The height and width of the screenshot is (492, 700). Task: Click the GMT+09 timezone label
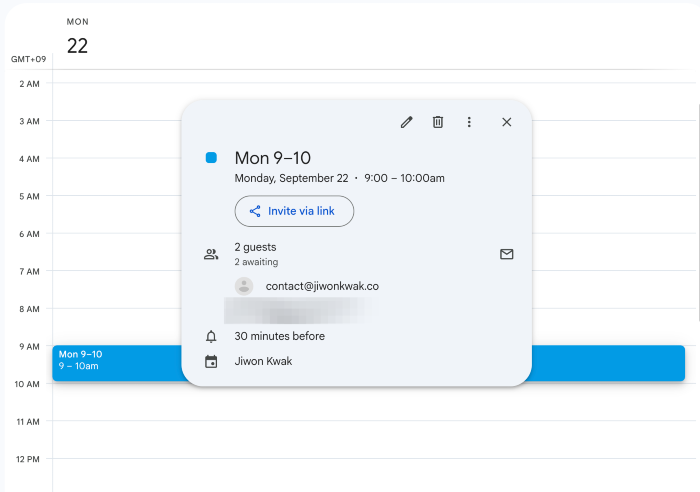(x=28, y=59)
